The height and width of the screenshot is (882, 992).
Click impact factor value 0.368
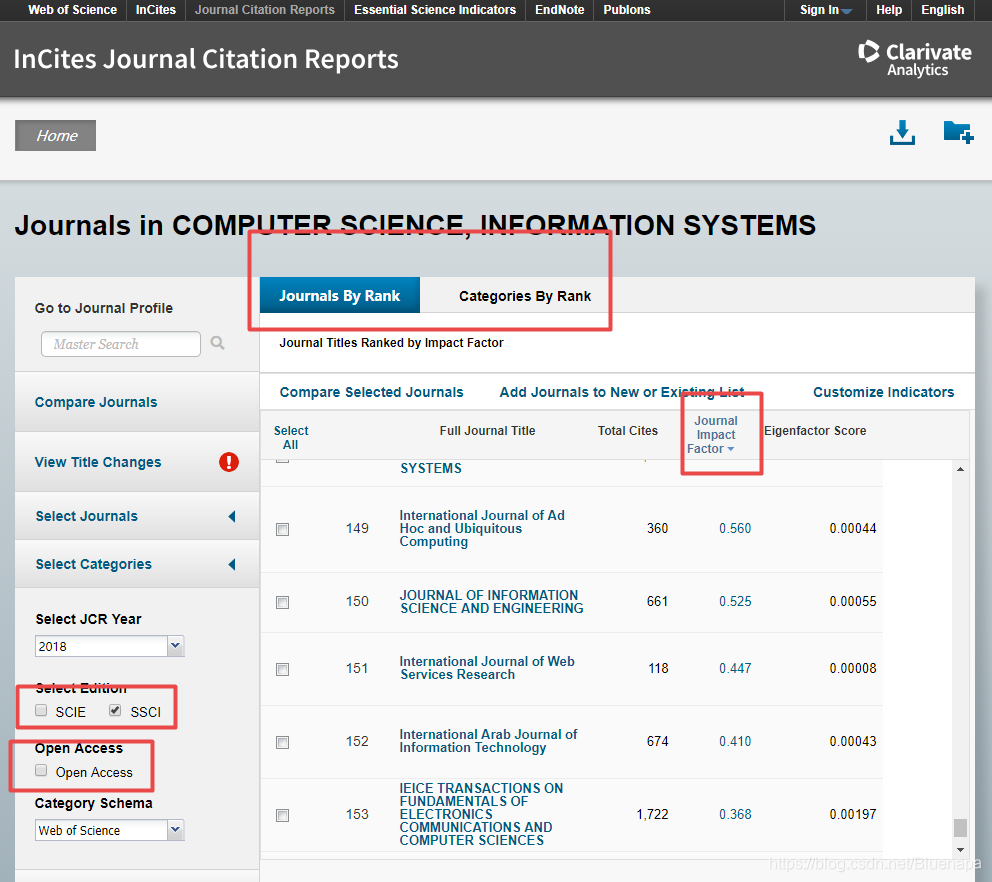tap(735, 814)
